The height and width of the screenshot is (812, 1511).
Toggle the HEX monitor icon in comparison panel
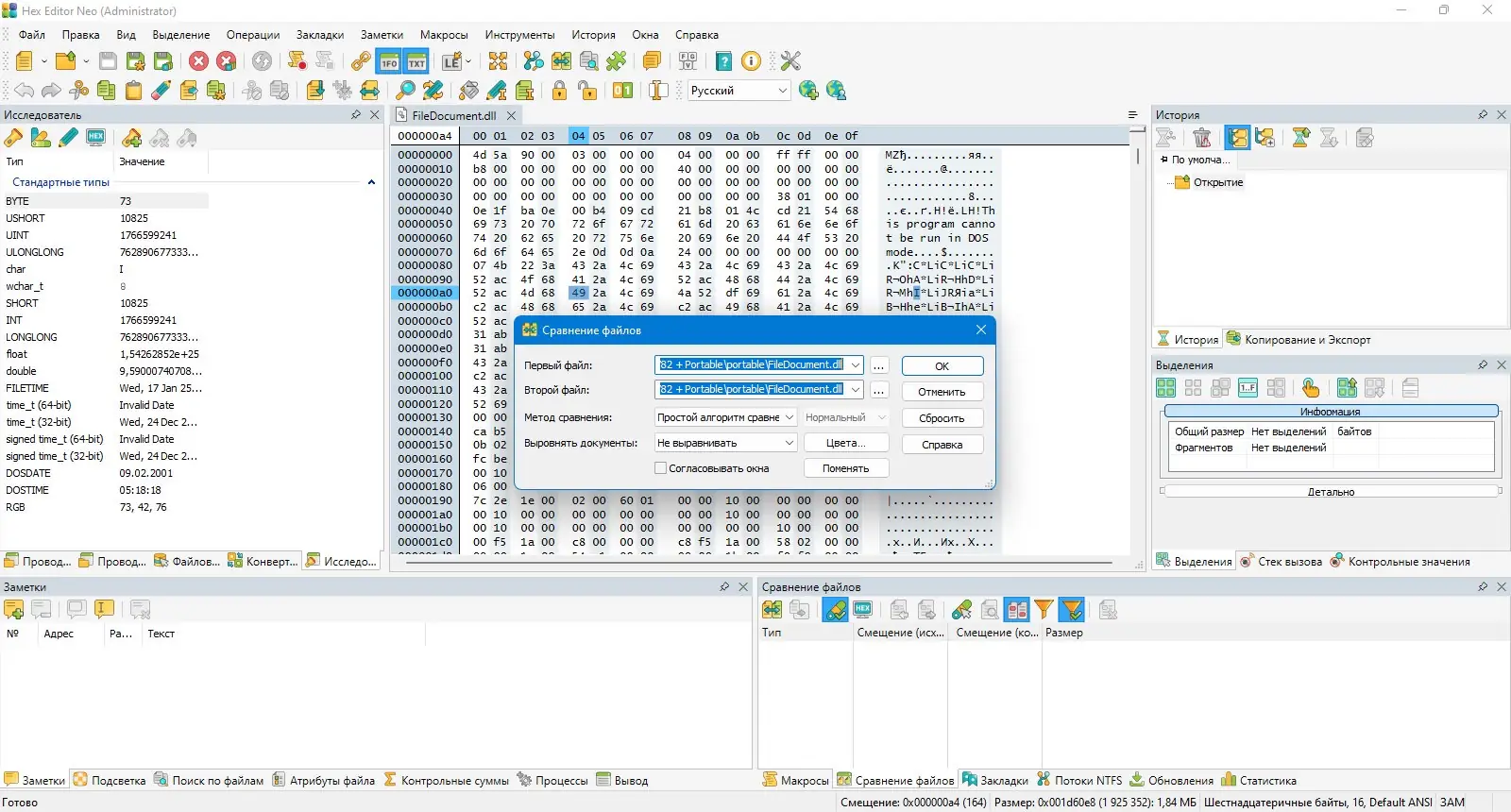click(862, 610)
